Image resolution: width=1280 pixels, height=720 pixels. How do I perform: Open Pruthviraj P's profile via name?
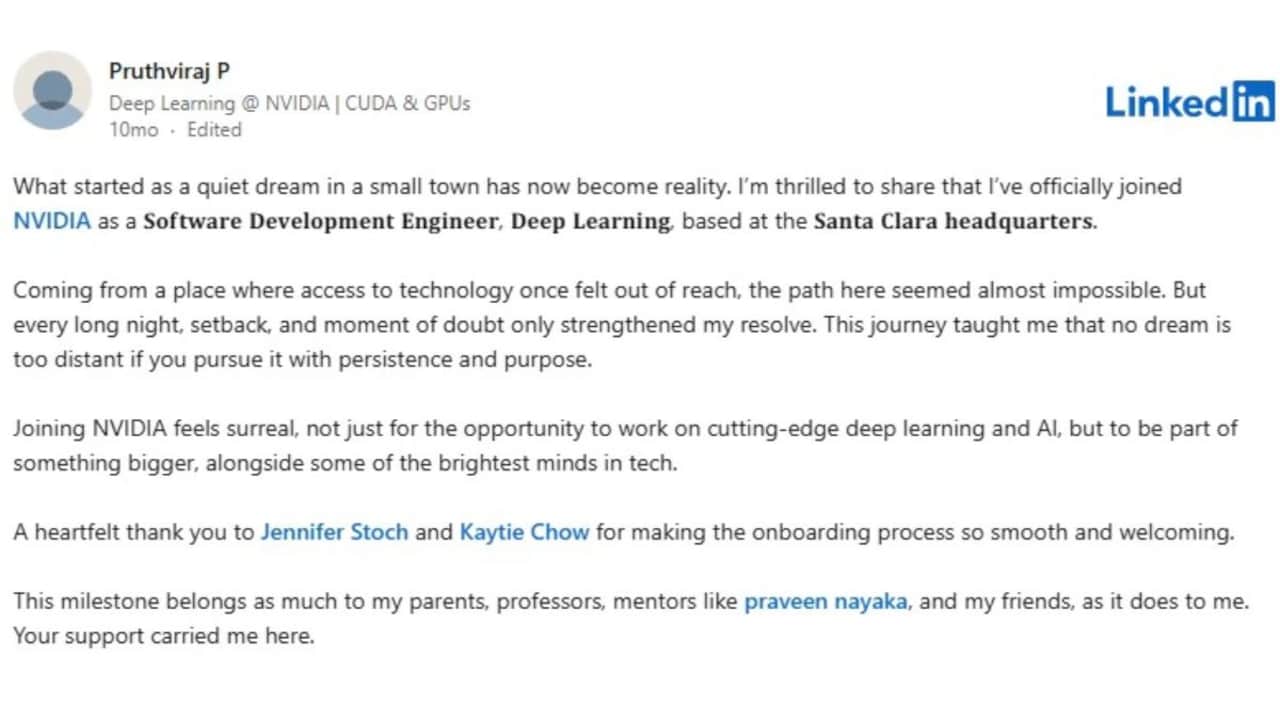(168, 72)
